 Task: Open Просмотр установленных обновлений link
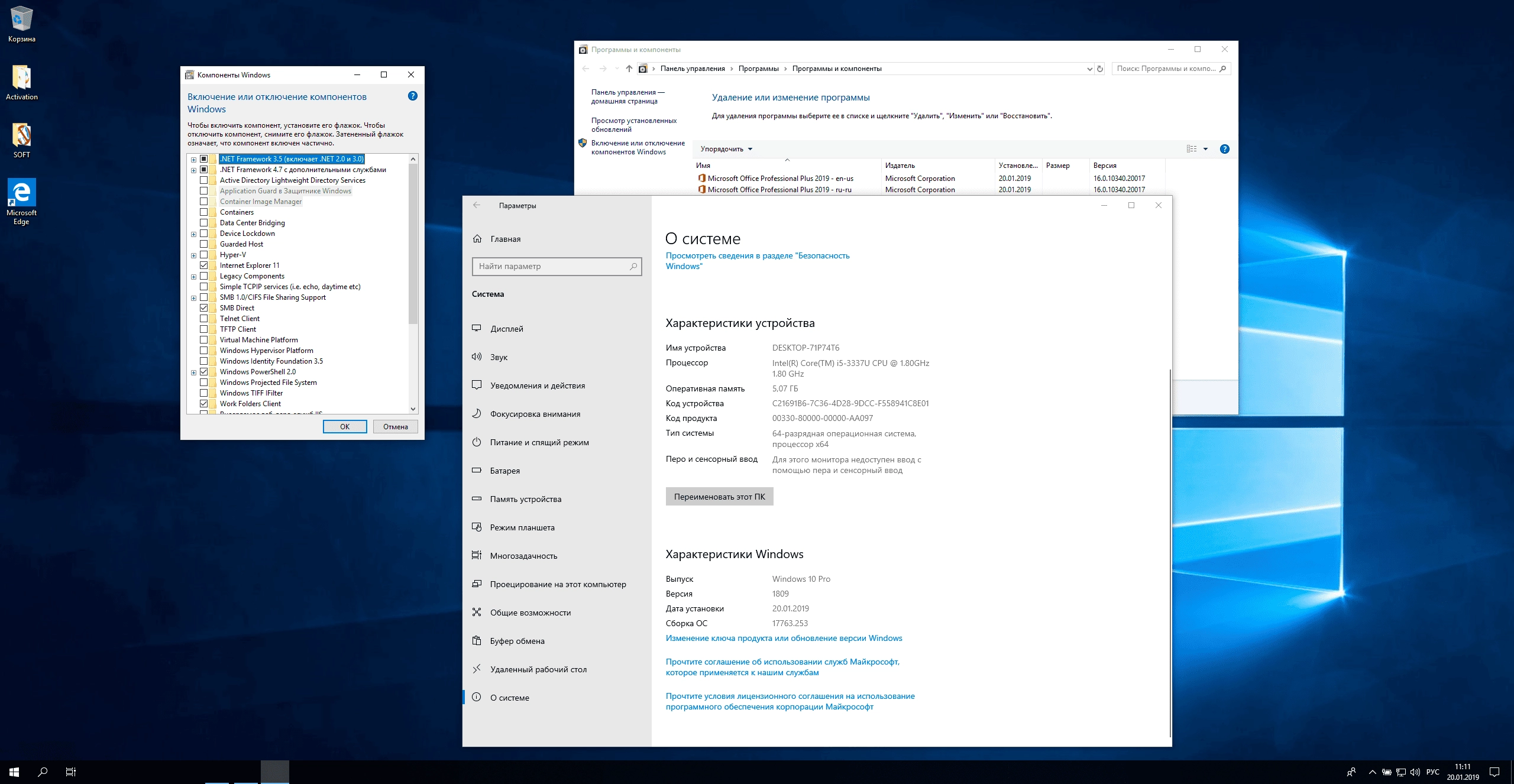(x=634, y=125)
